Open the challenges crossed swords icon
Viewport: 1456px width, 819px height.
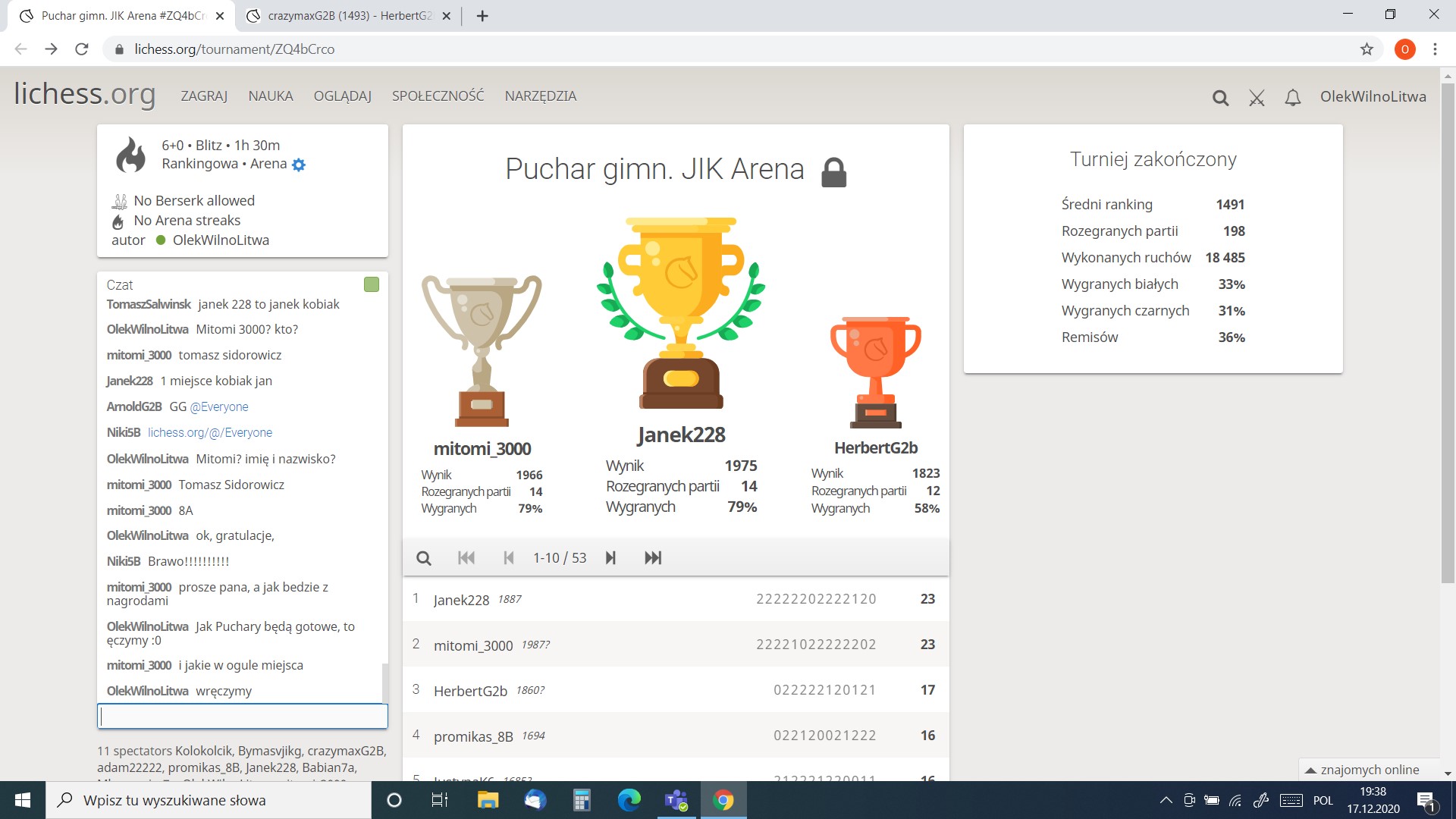coord(1257,98)
